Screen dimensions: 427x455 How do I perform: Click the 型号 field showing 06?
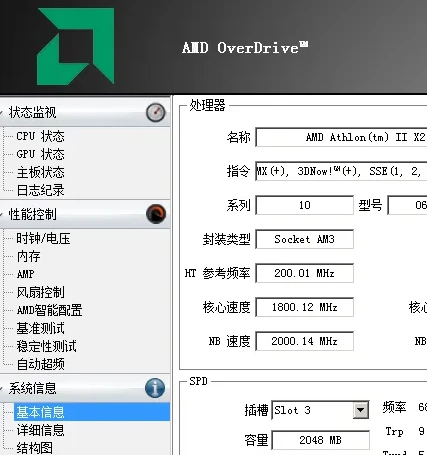pos(407,205)
